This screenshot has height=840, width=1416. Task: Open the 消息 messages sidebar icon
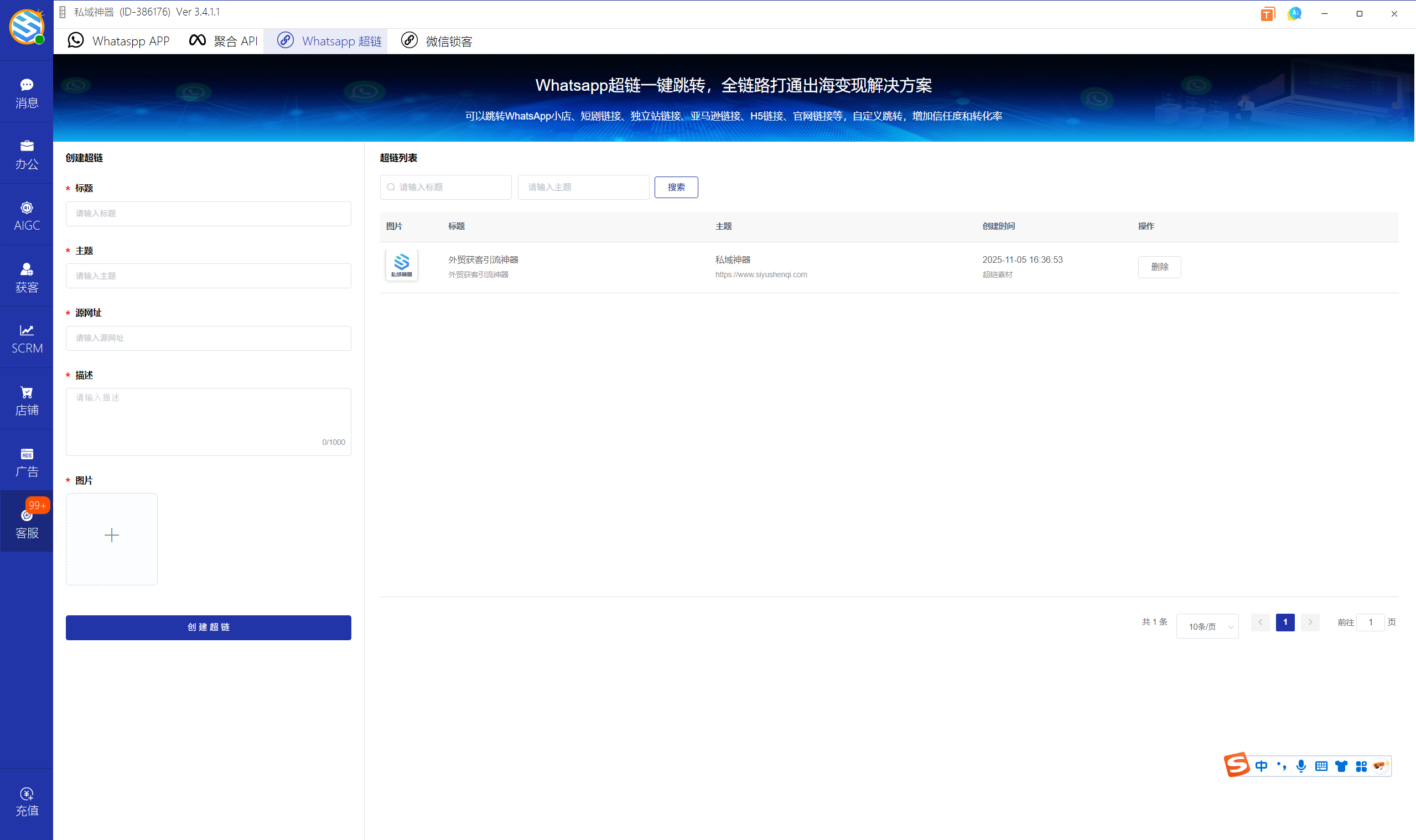coord(27,93)
